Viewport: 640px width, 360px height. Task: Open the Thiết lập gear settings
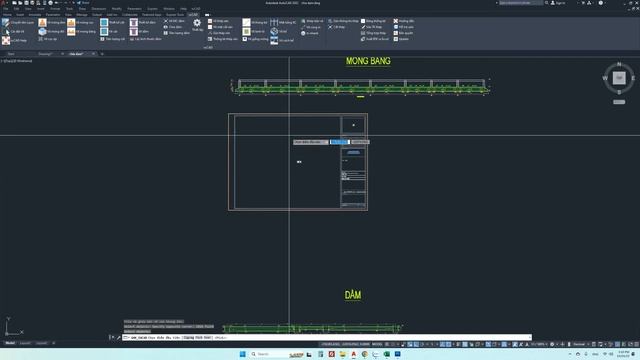point(197,24)
